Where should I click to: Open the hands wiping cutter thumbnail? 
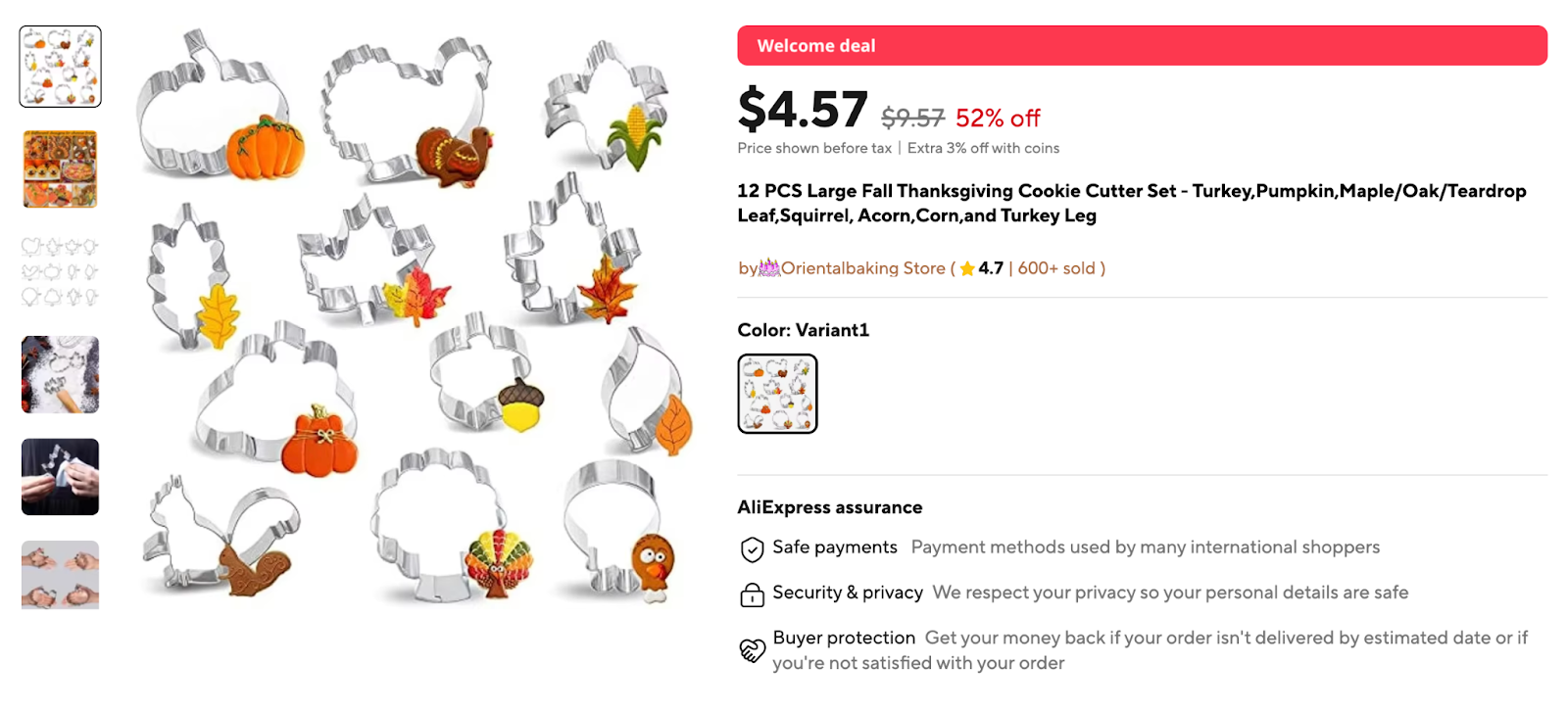pyautogui.click(x=59, y=477)
